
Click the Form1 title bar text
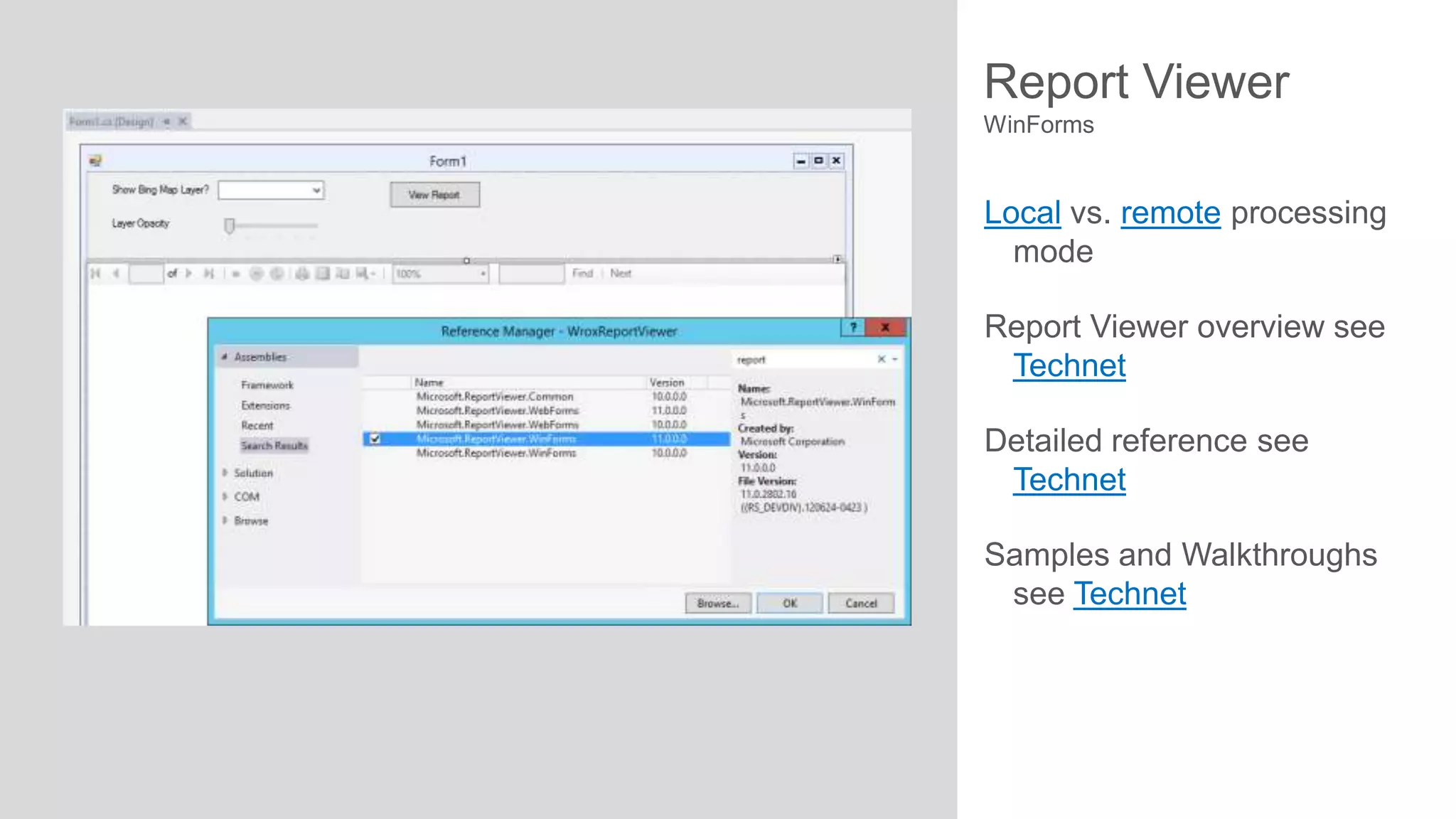(448, 161)
